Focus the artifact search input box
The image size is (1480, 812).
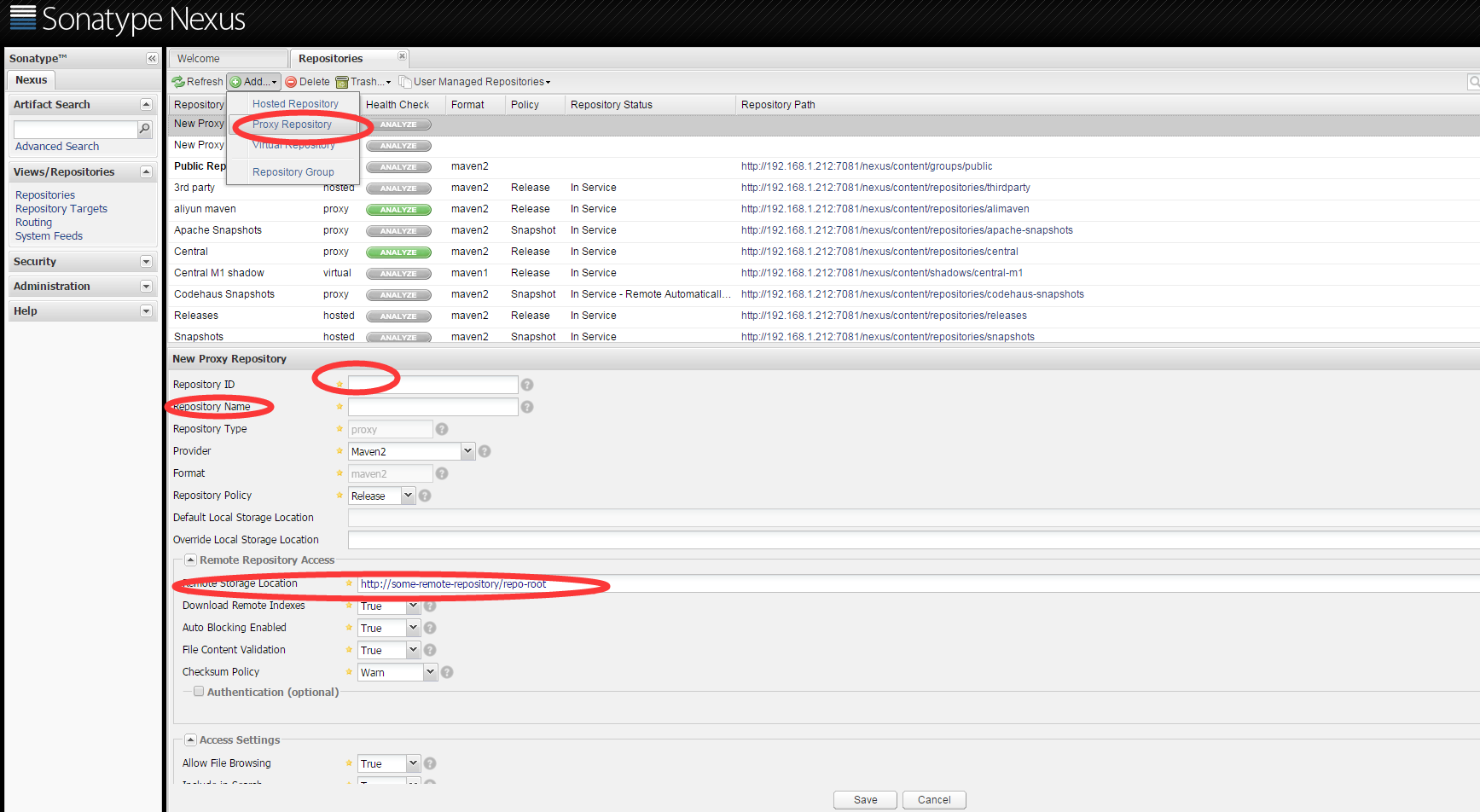(x=75, y=130)
